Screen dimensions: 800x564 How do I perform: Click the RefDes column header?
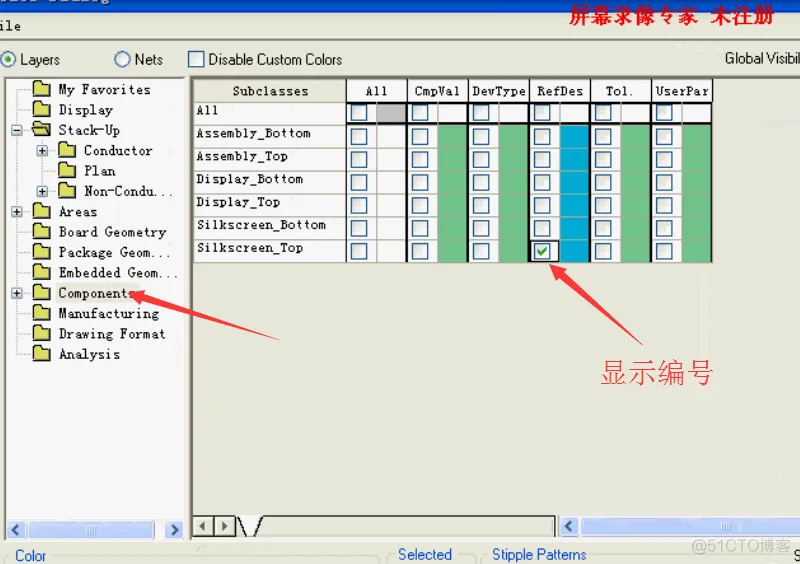tap(559, 91)
